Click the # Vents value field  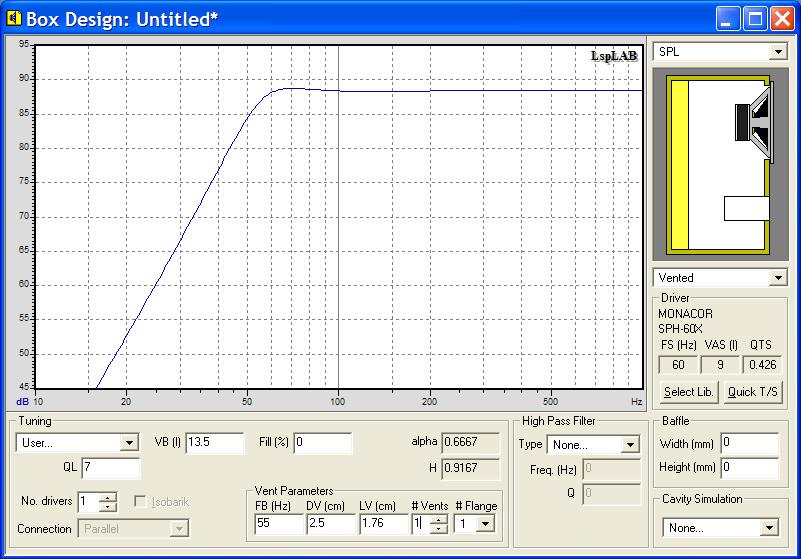tap(421, 523)
